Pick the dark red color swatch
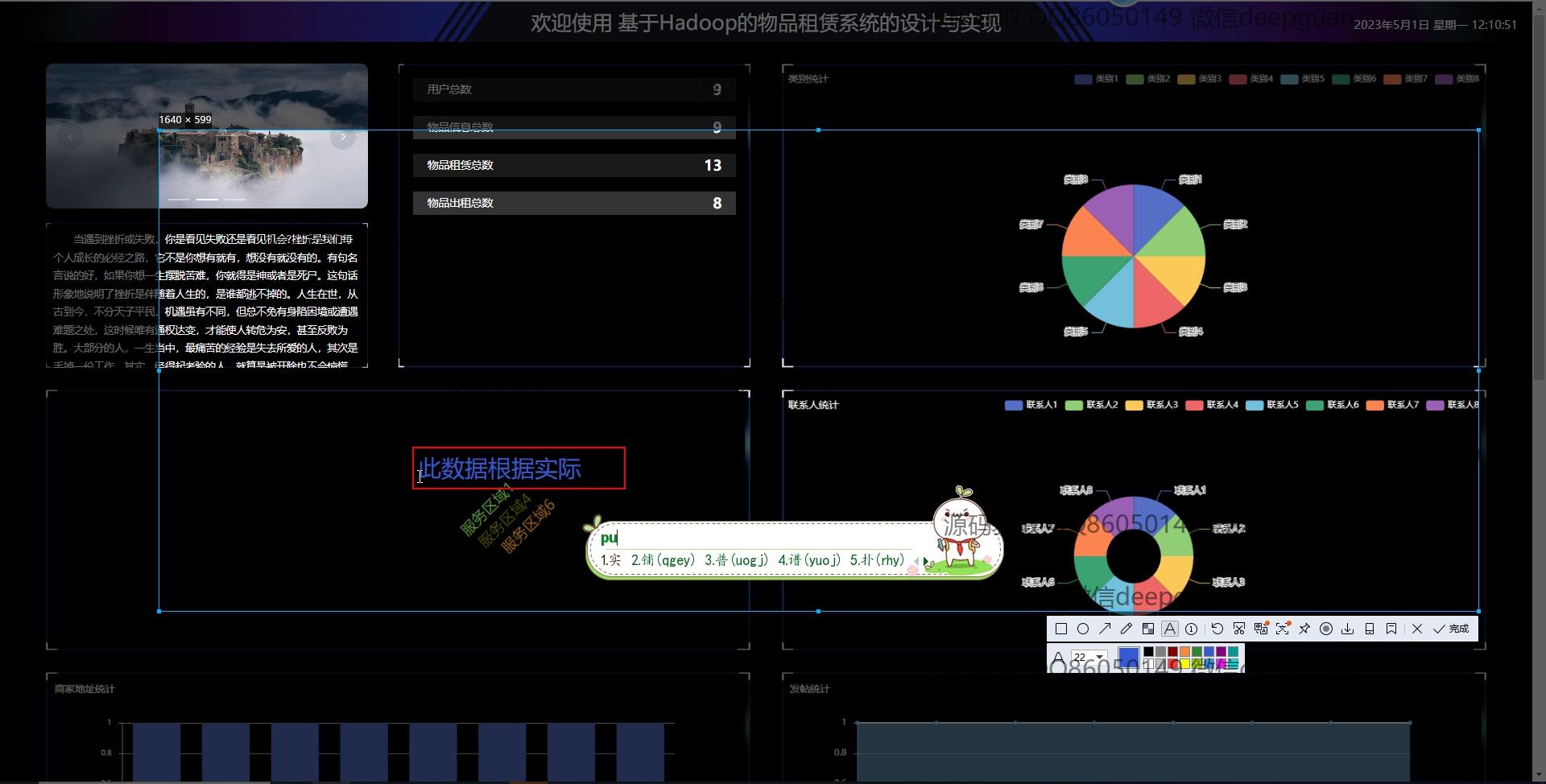The image size is (1546, 784). point(1172,651)
